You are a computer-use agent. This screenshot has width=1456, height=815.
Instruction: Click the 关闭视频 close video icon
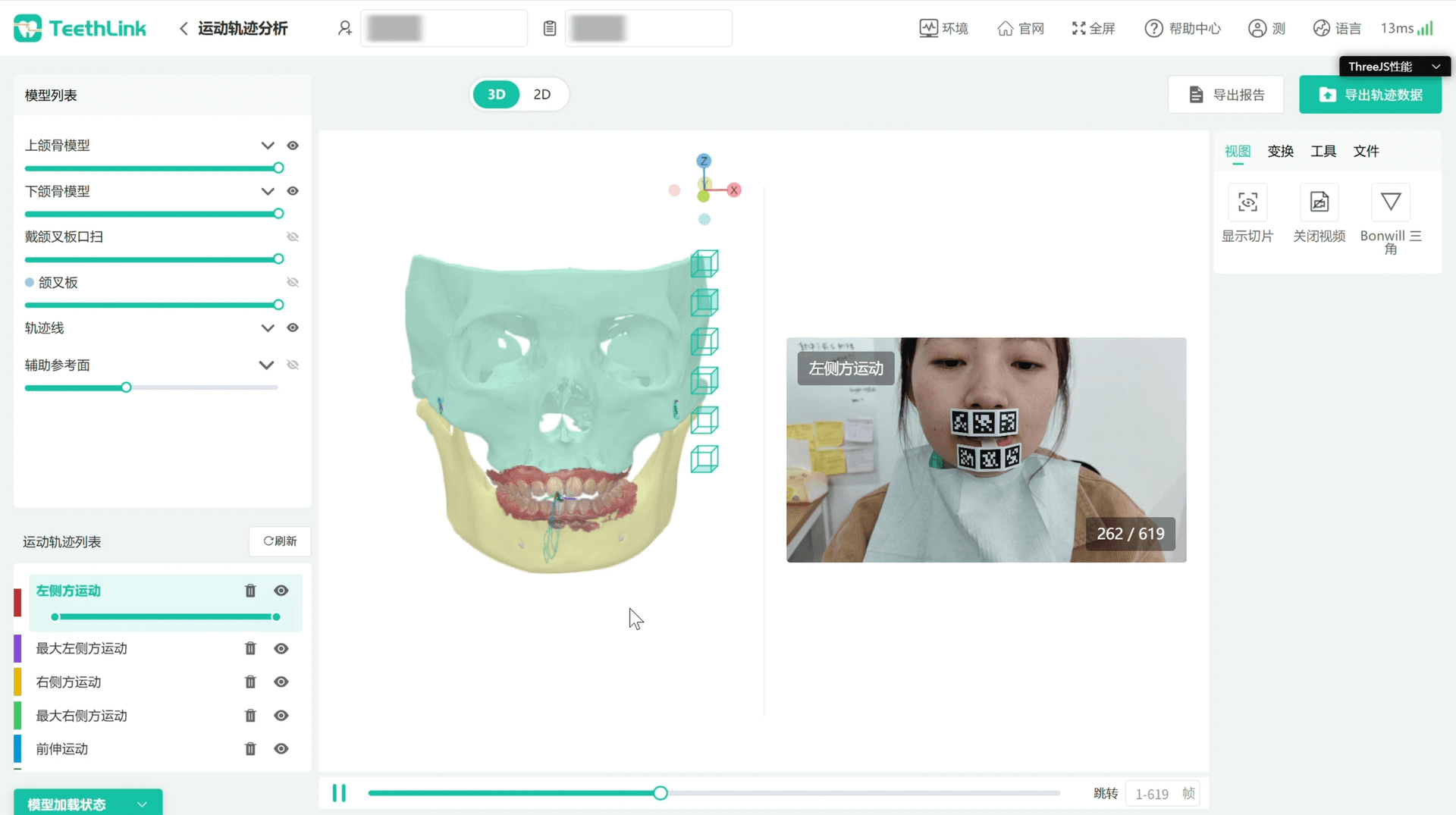(1319, 202)
